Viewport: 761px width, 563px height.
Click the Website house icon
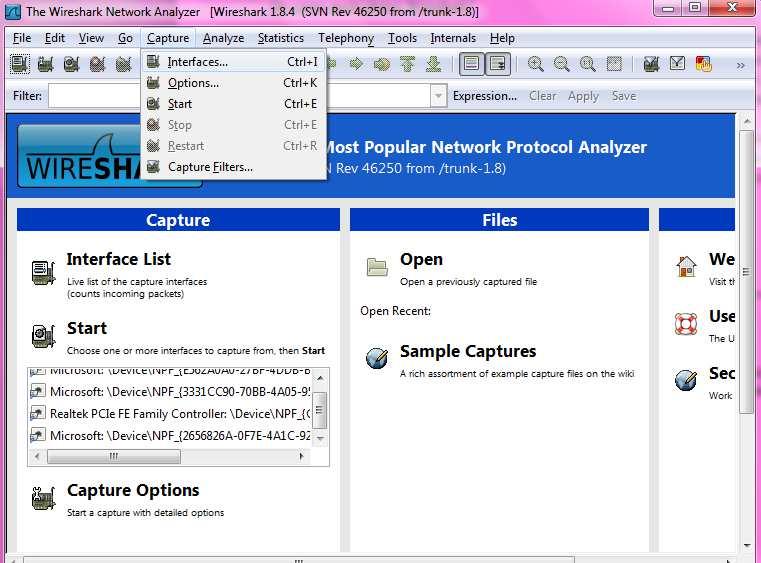click(x=686, y=266)
